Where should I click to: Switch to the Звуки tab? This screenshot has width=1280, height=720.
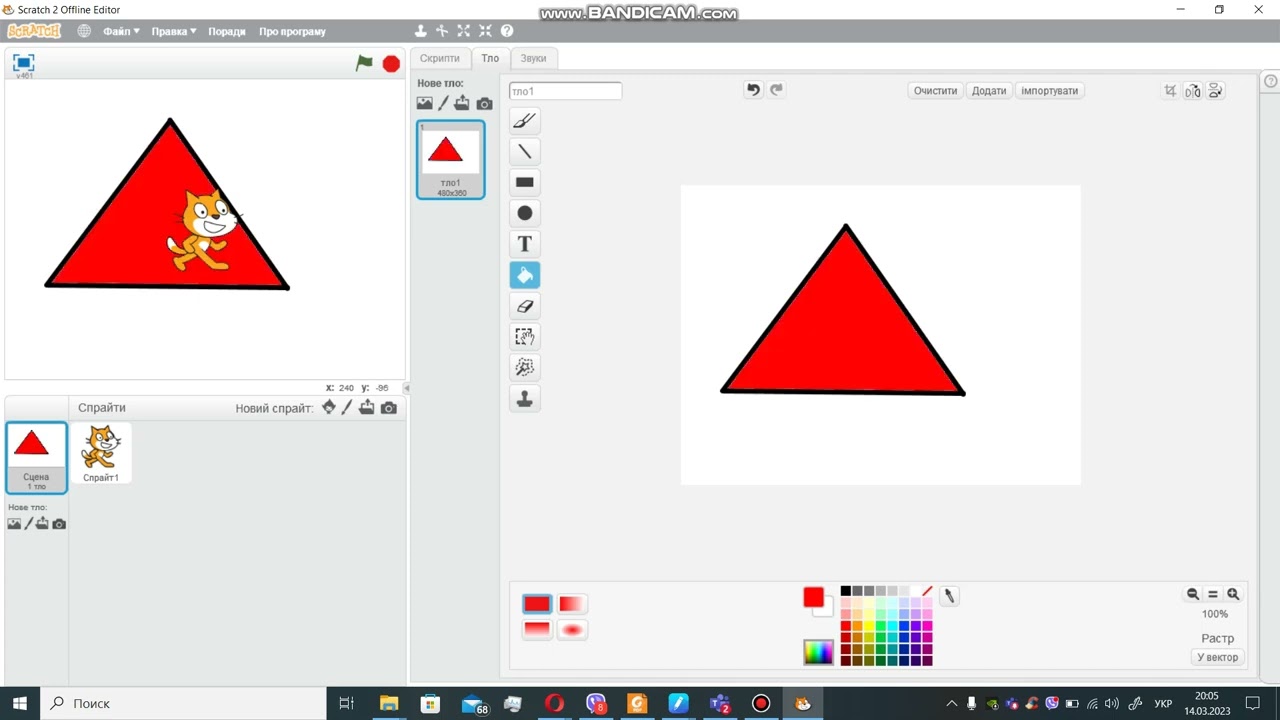(534, 58)
